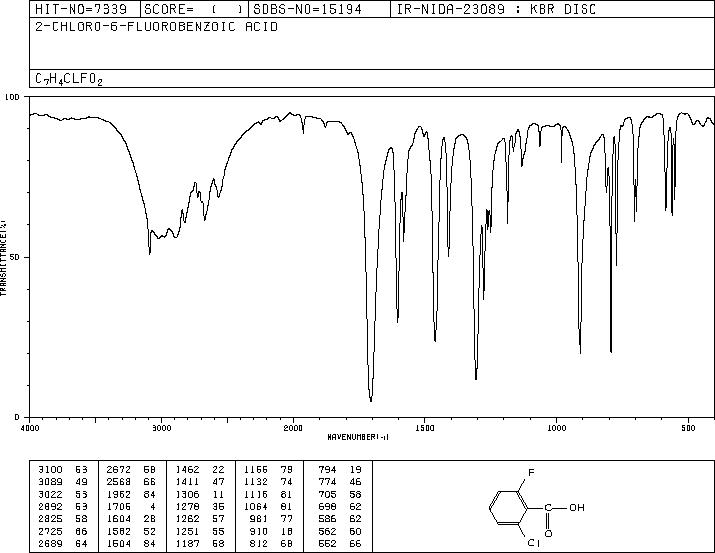Select the 1582 peak table entry
This screenshot has height=553, width=715.
(x=131, y=532)
